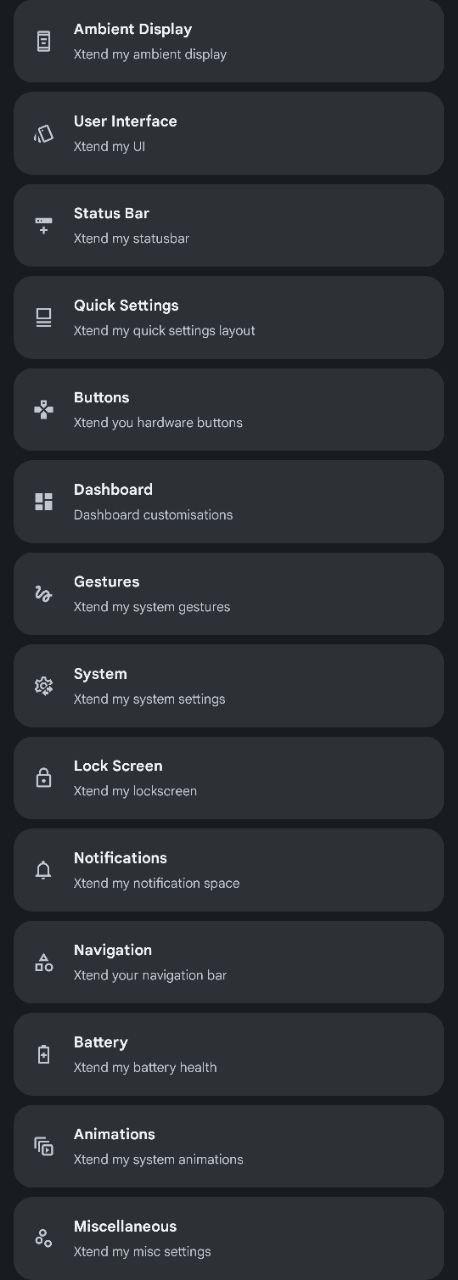458x1280 pixels.
Task: Select 'Xtend my lockscreen' item
Action: [135, 791]
